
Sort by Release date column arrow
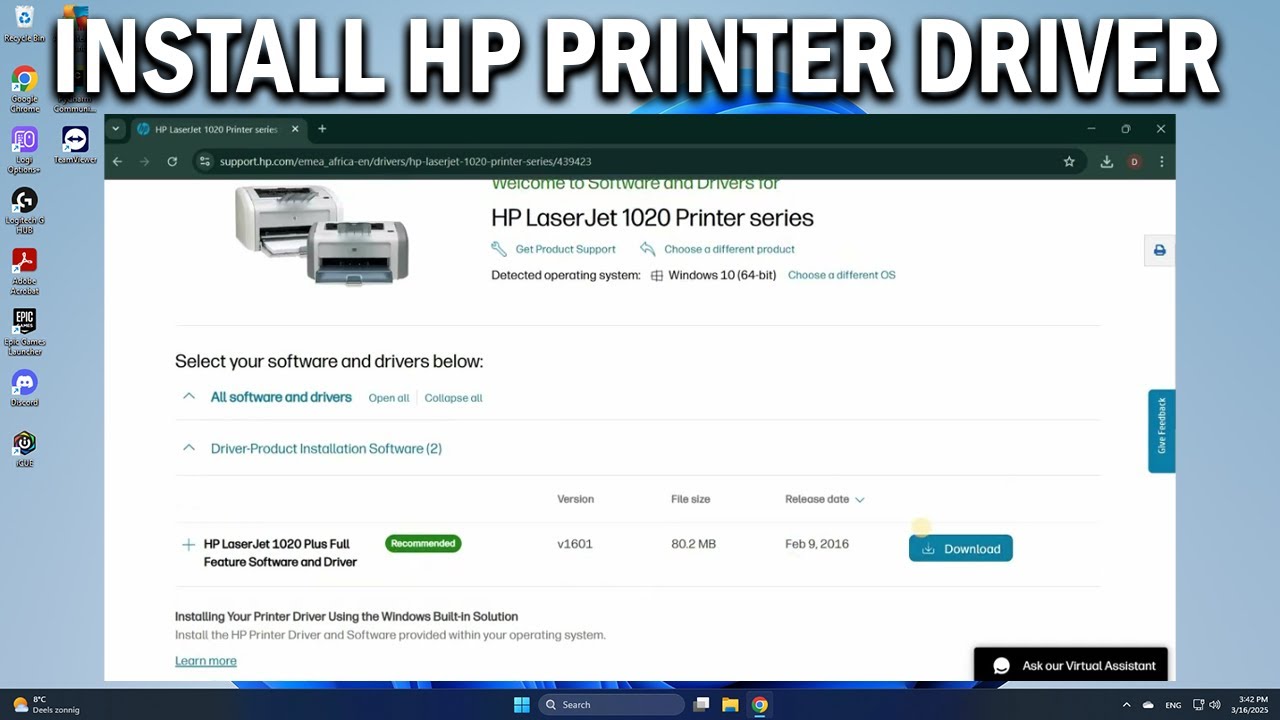pyautogui.click(x=860, y=499)
